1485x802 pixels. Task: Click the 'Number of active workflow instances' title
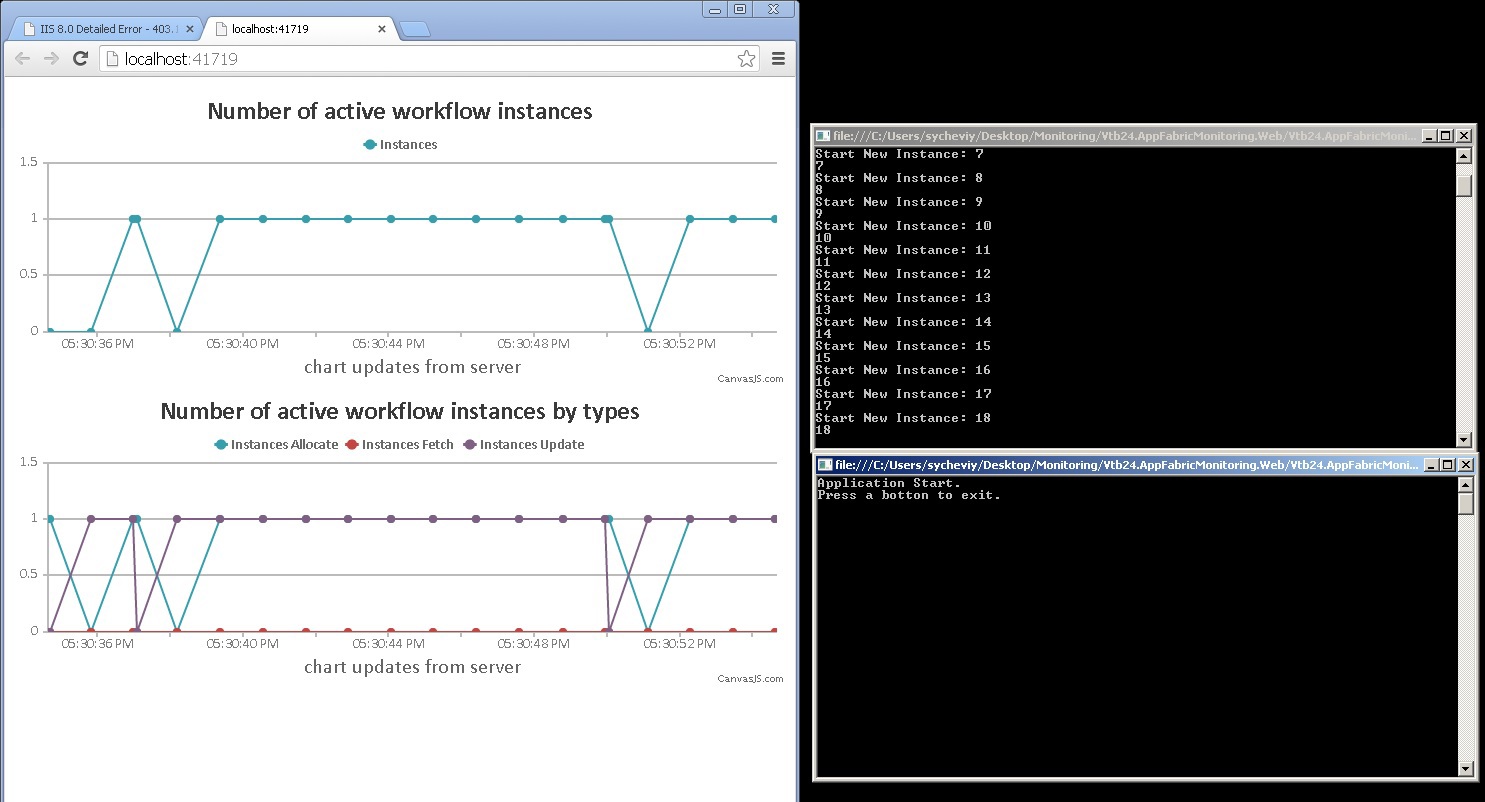[x=400, y=111]
